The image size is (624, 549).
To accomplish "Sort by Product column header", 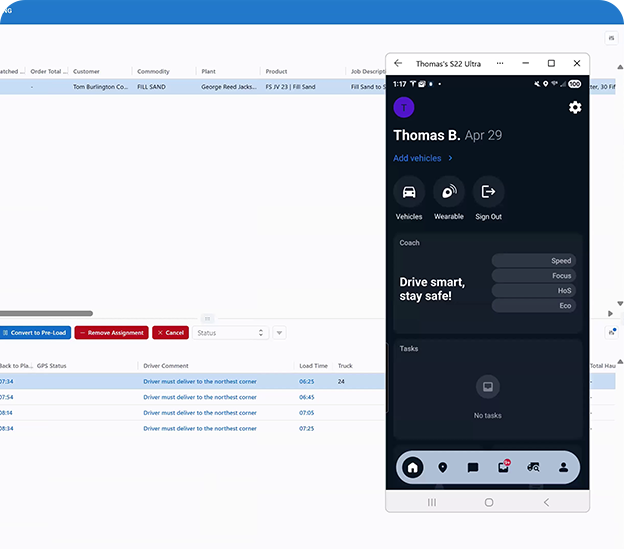I will (276, 72).
